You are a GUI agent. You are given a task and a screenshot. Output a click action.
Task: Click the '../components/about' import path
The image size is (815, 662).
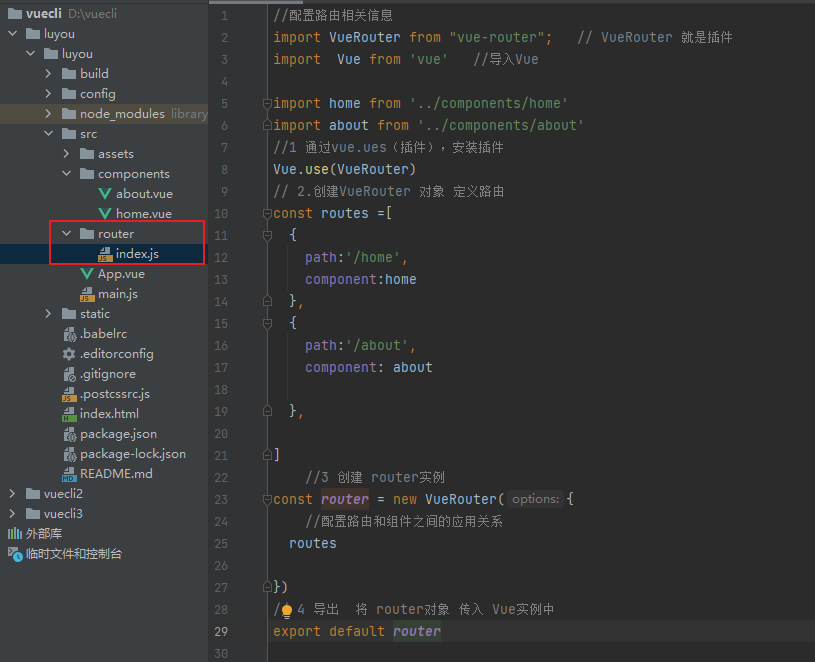501,125
